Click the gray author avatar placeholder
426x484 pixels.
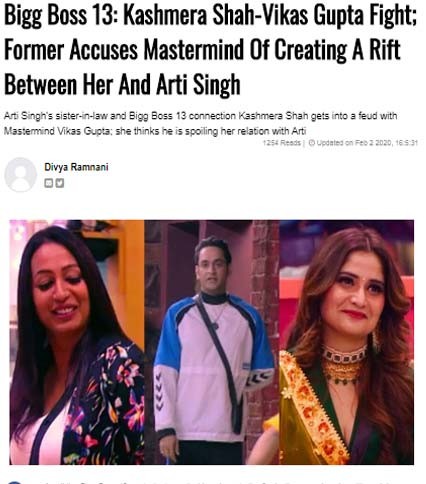pos(20,175)
